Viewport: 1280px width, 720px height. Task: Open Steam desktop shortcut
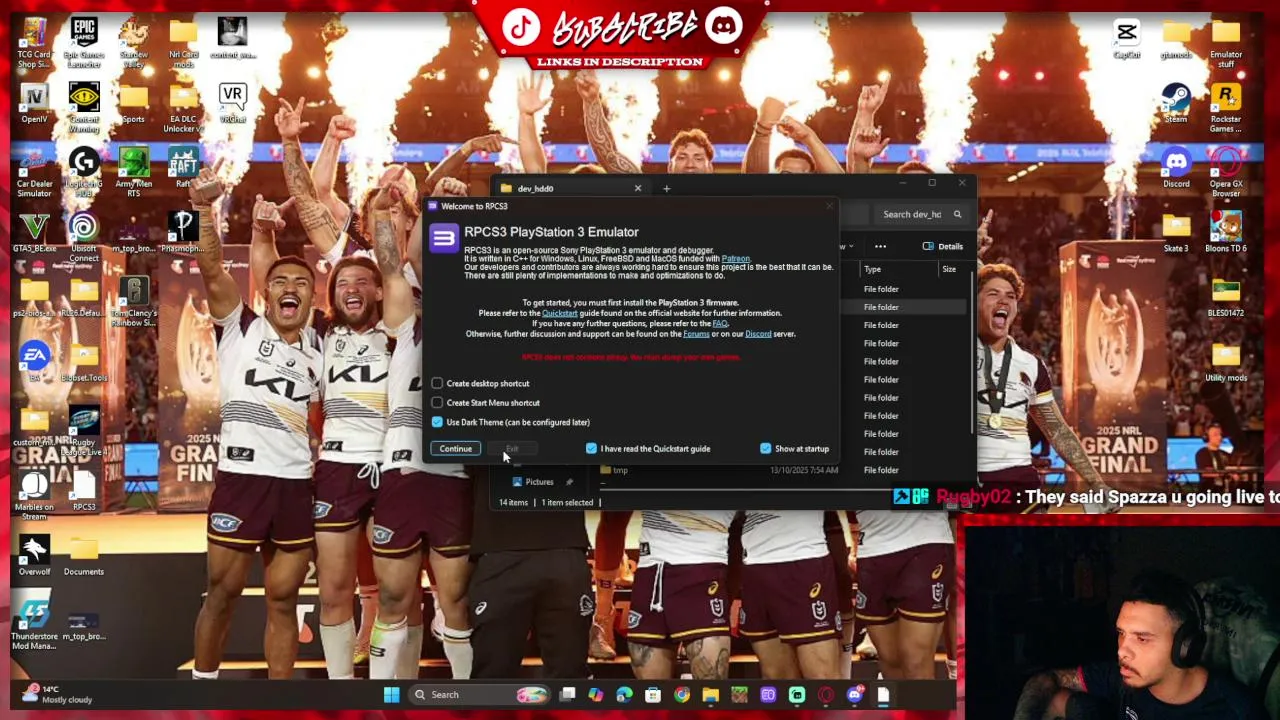[x=1176, y=104]
